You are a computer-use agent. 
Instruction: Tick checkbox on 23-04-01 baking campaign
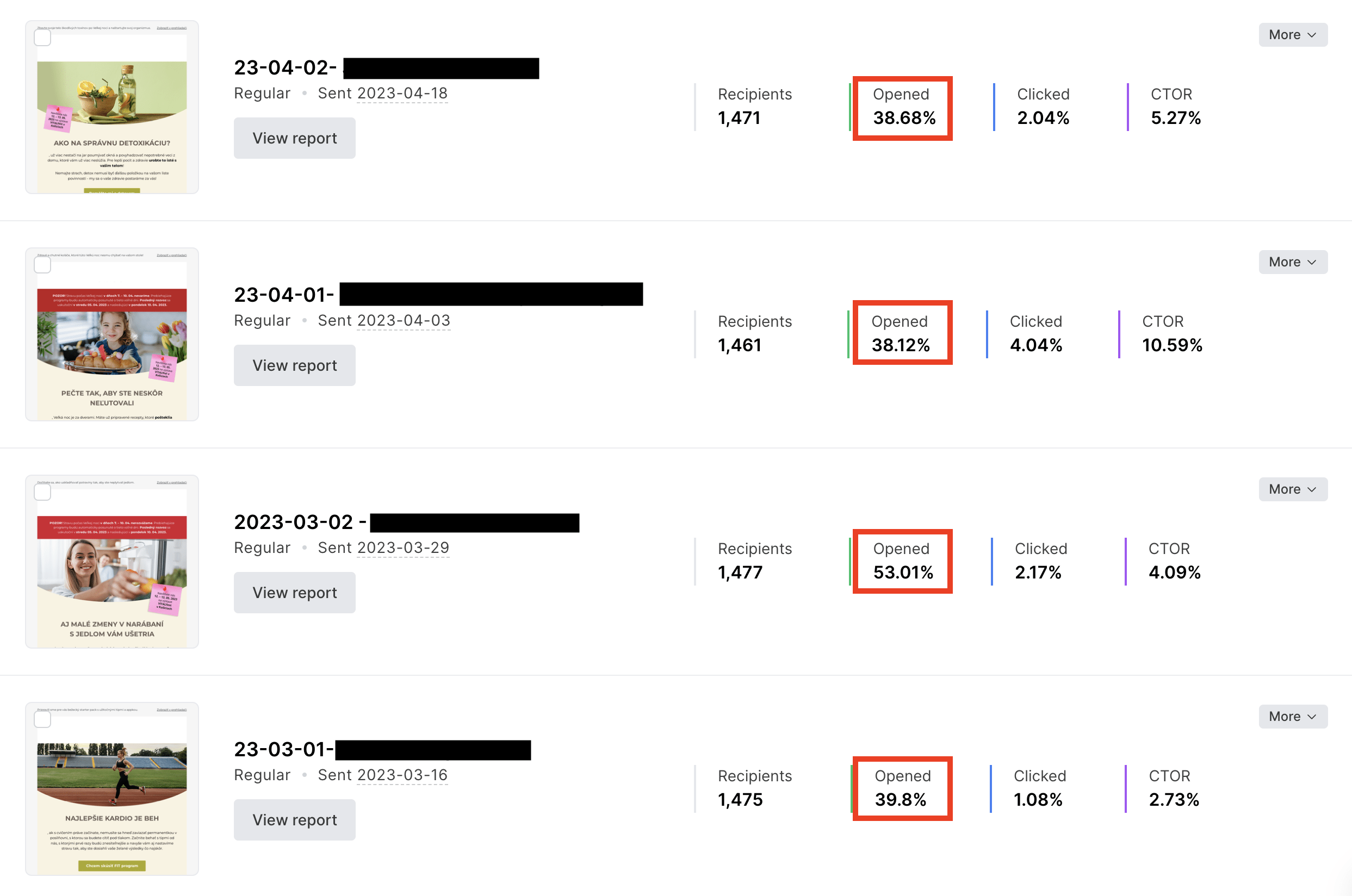[42, 265]
